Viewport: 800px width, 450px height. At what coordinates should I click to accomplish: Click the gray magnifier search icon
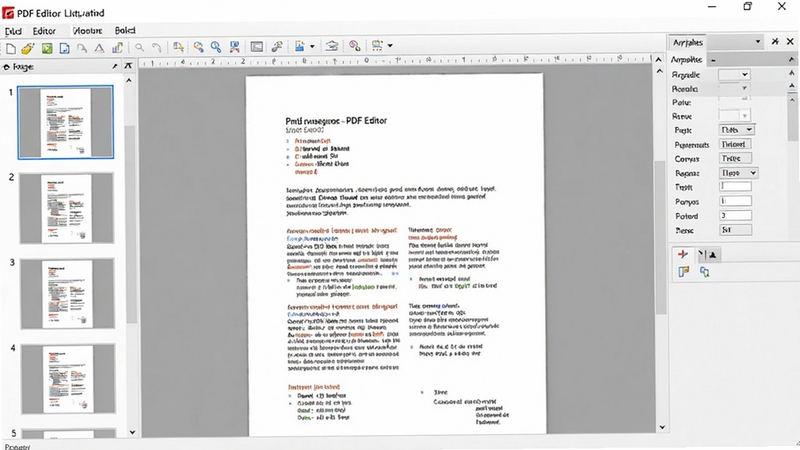(x=139, y=47)
